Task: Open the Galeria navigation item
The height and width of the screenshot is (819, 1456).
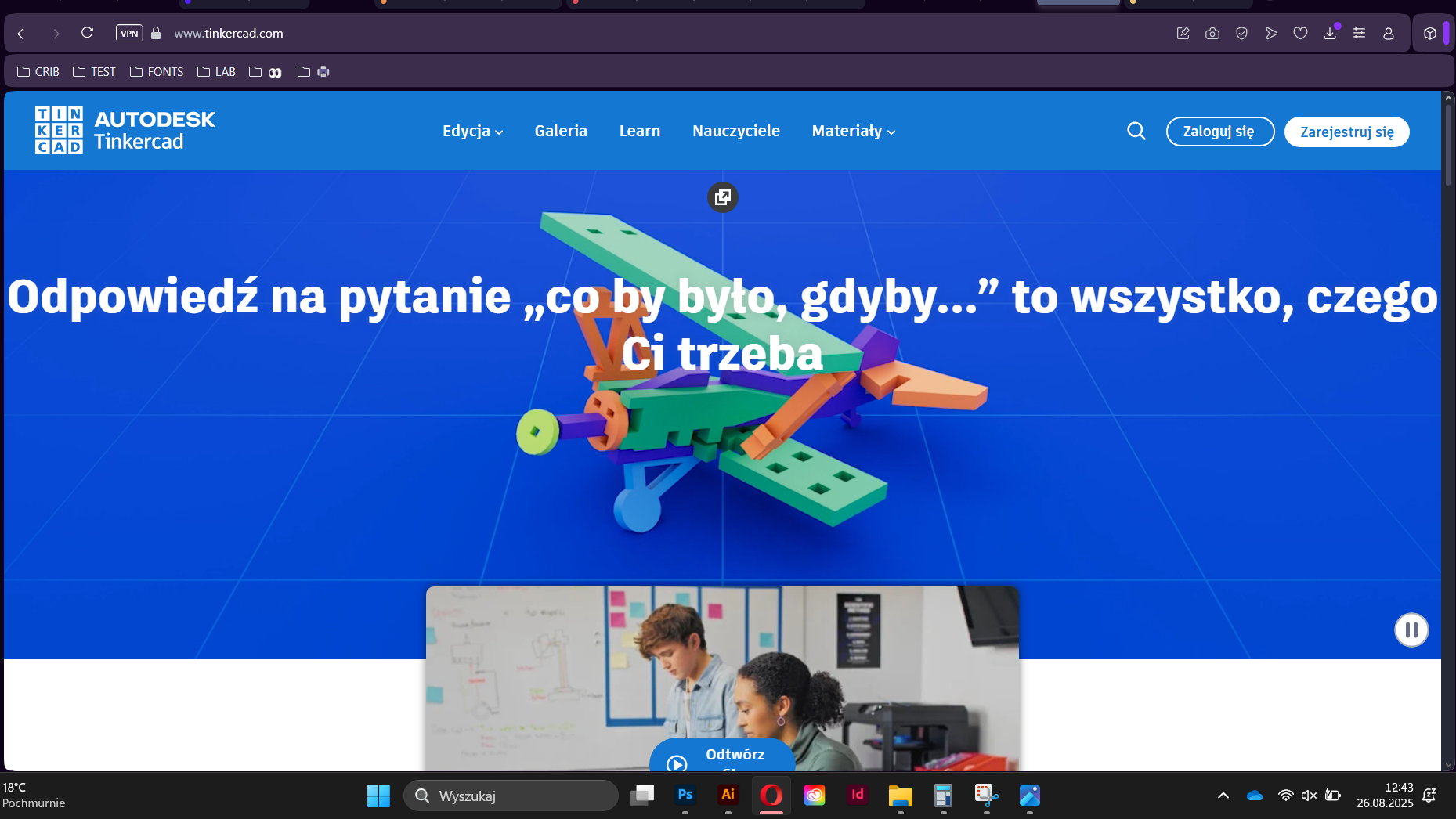Action: coord(561,131)
